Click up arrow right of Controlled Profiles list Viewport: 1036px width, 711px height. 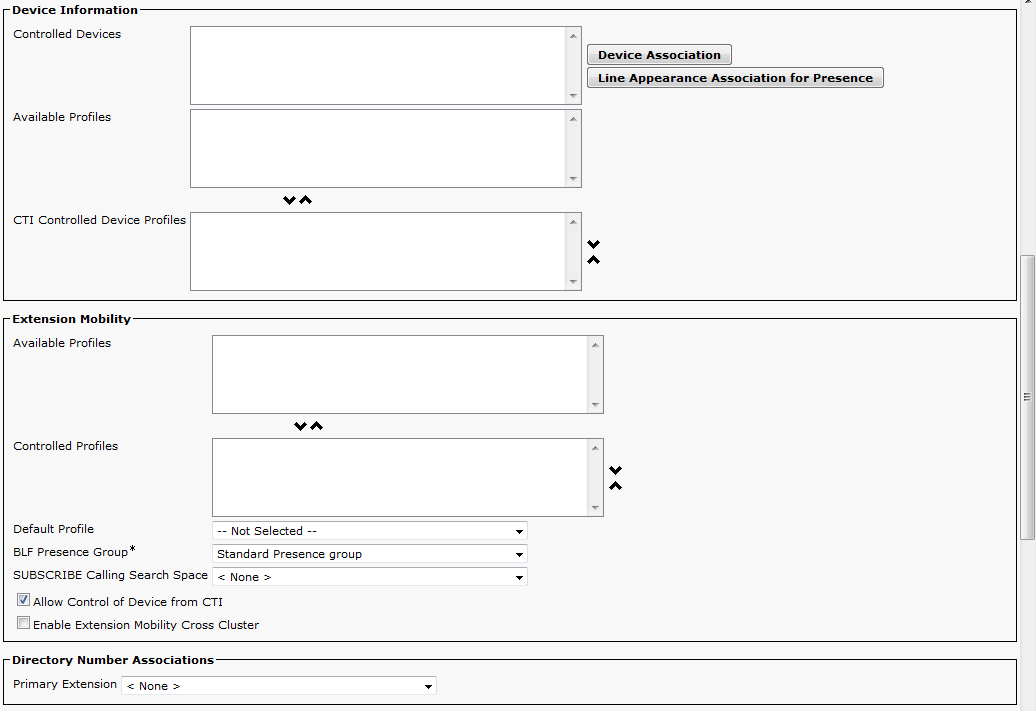(616, 486)
